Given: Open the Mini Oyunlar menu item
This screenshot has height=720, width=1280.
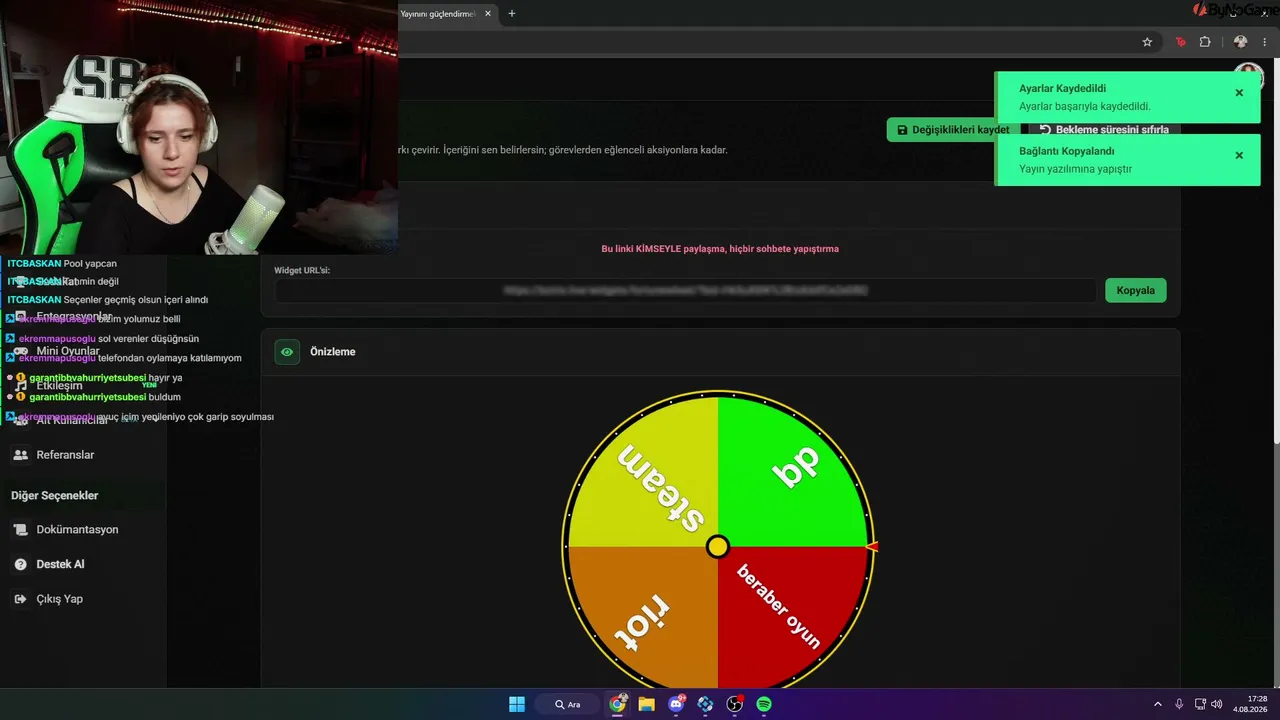Looking at the screenshot, I should (68, 351).
